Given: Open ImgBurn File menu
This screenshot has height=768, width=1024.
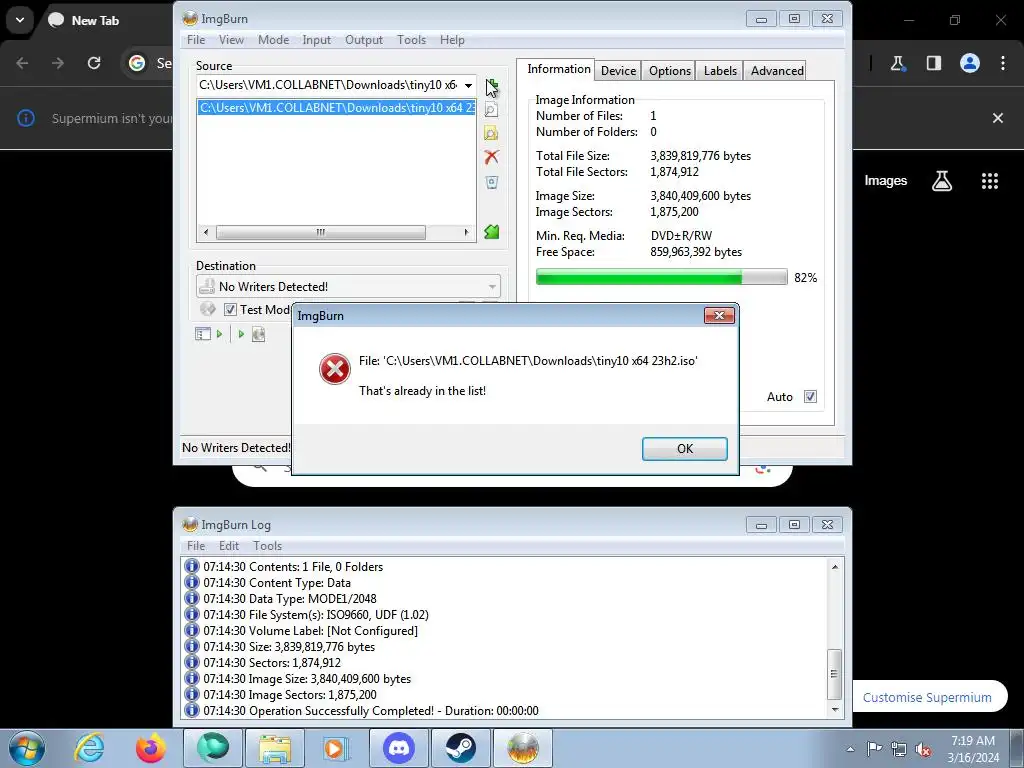Looking at the screenshot, I should coord(196,40).
